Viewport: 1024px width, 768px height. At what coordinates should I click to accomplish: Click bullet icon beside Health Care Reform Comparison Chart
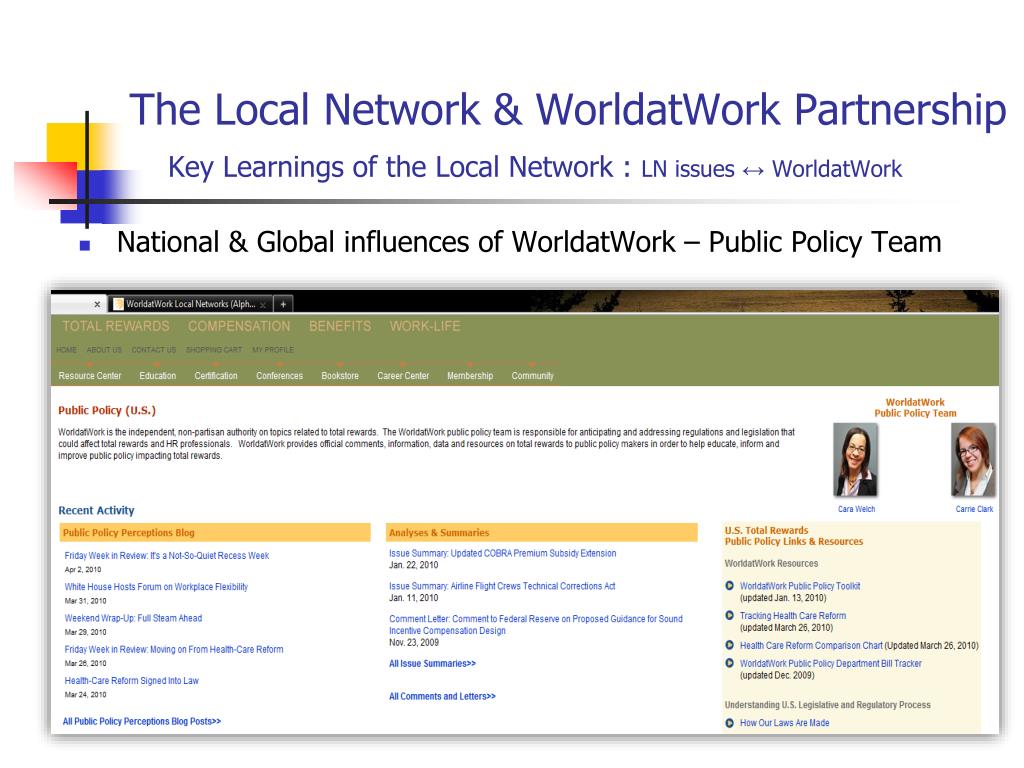[729, 645]
